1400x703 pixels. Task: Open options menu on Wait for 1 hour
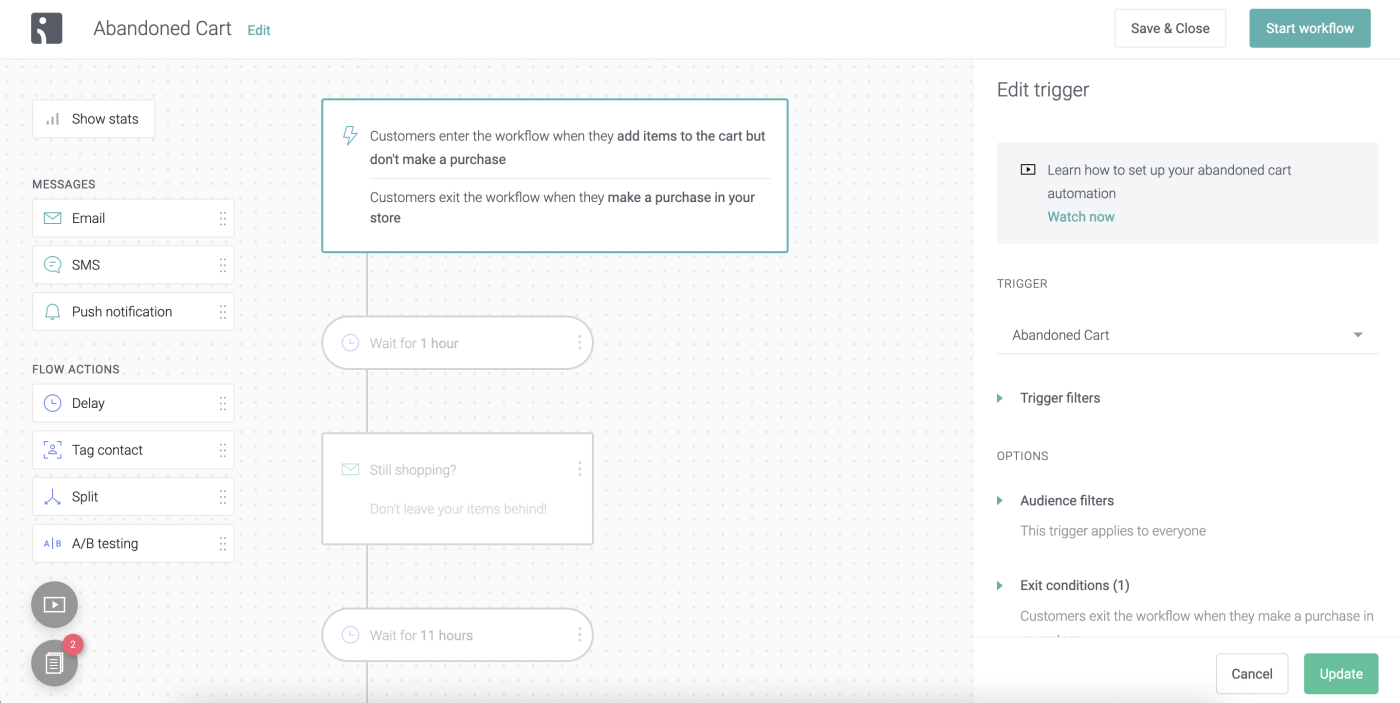(579, 343)
